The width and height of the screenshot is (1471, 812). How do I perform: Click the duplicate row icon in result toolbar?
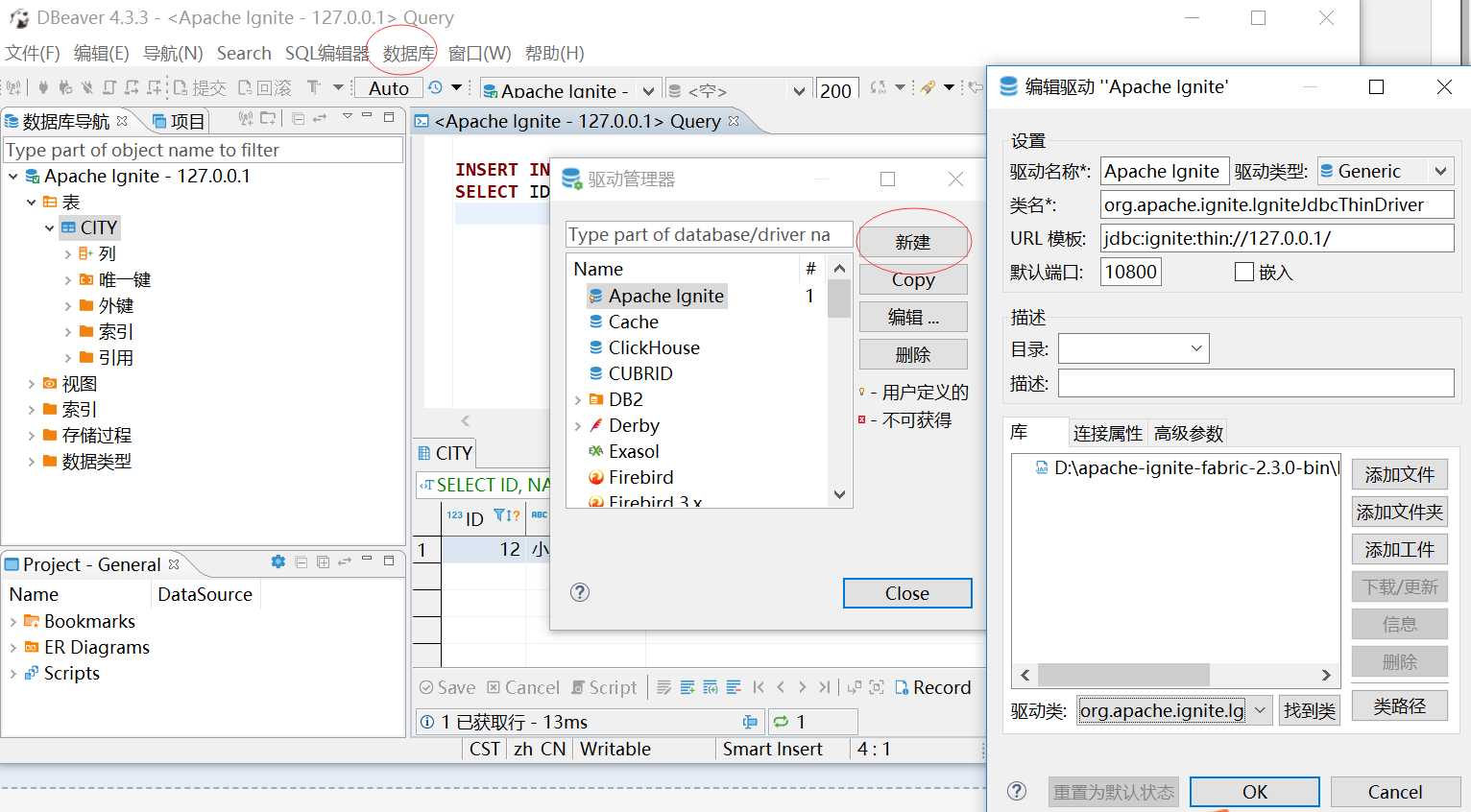[711, 687]
